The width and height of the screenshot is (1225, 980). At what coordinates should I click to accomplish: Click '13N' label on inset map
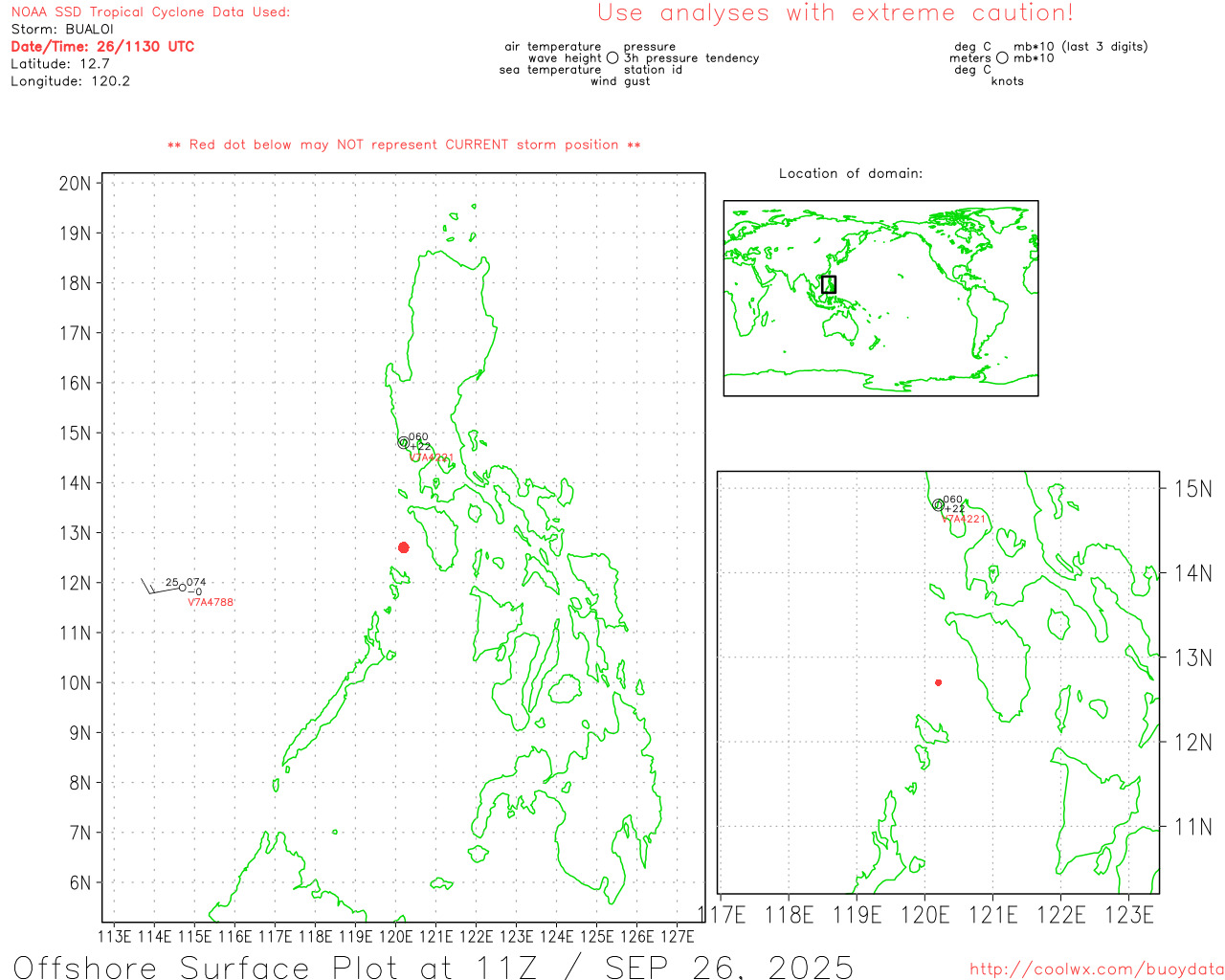[x=1193, y=658]
